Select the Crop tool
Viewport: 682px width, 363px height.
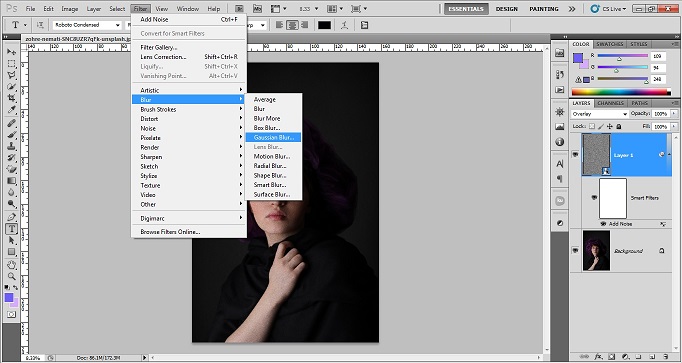click(x=11, y=98)
